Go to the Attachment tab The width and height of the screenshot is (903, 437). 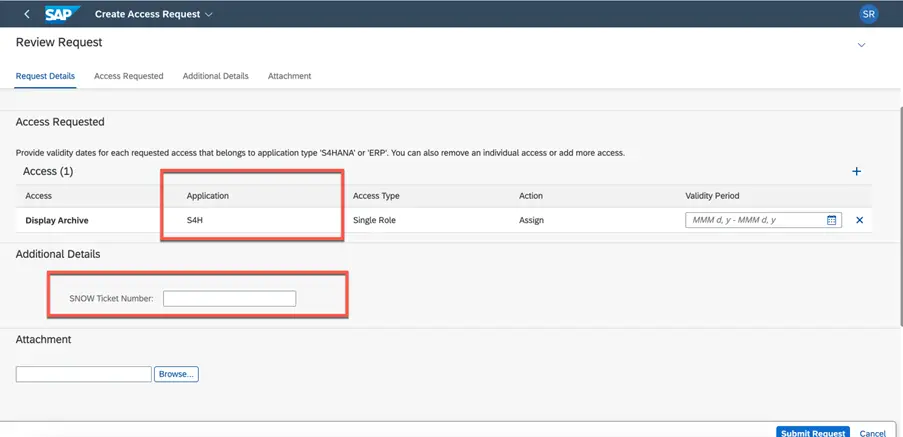[289, 76]
